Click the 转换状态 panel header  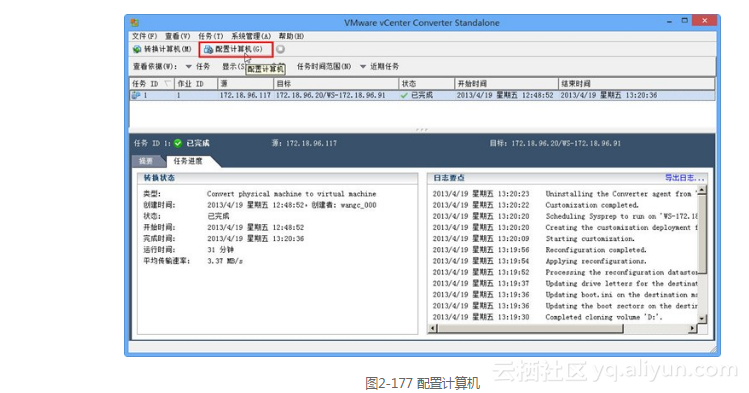tap(159, 178)
